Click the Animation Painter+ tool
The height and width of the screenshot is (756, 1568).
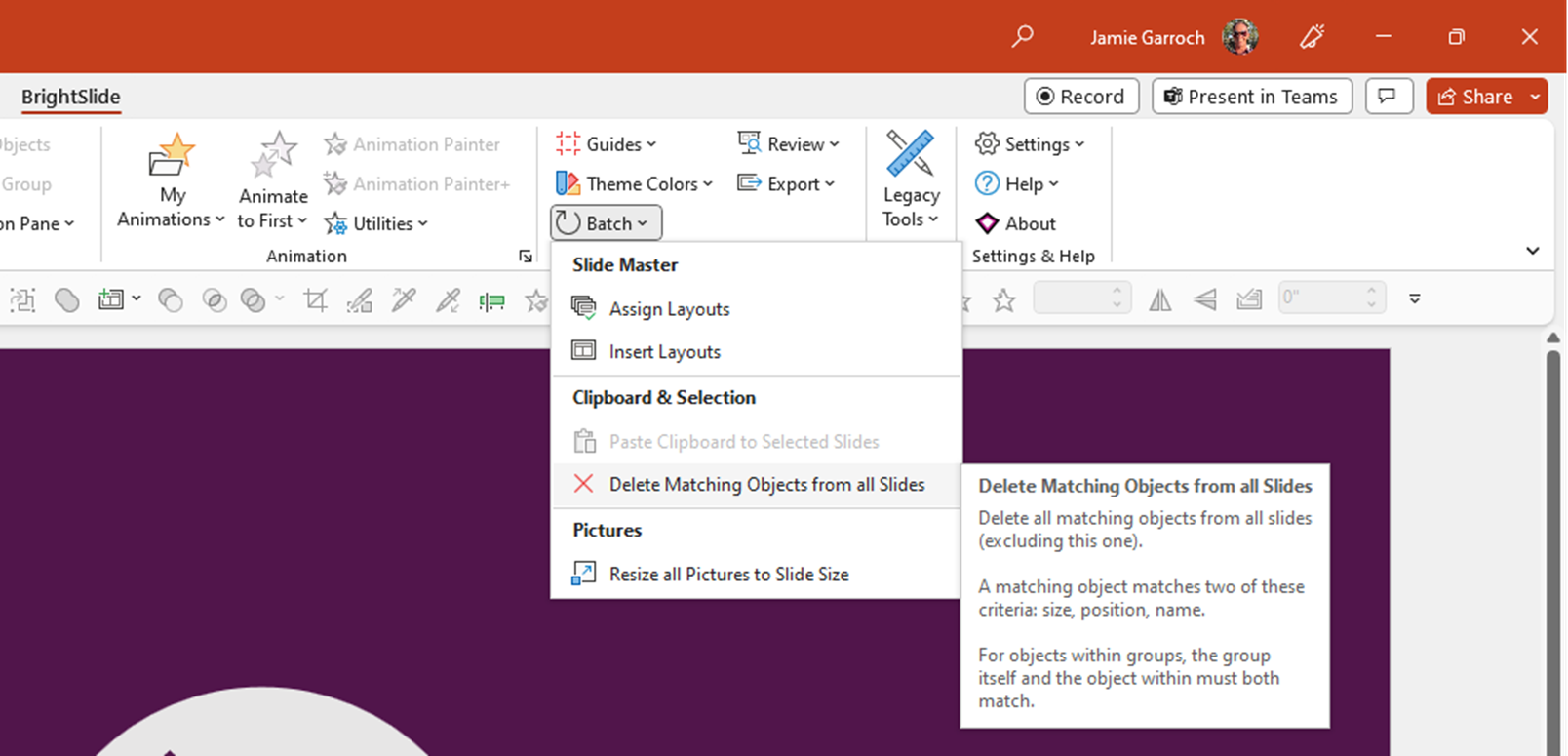click(x=418, y=183)
